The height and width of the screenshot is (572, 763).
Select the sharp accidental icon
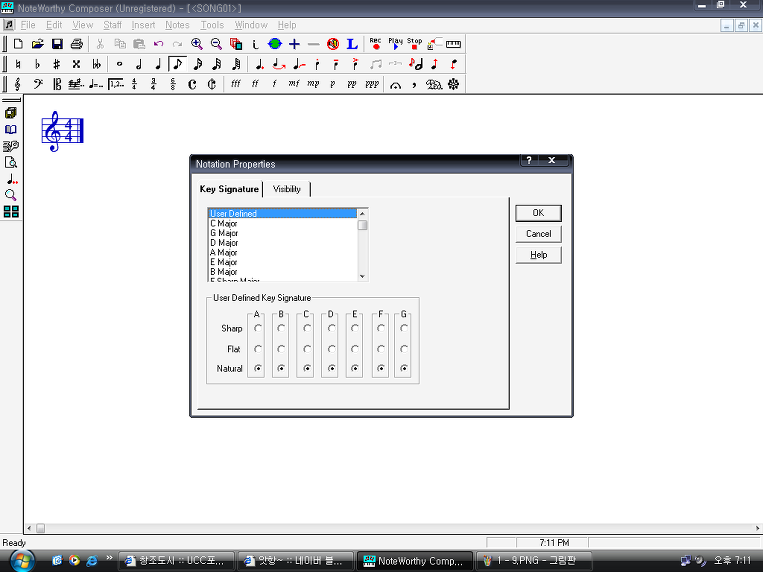tap(56, 64)
